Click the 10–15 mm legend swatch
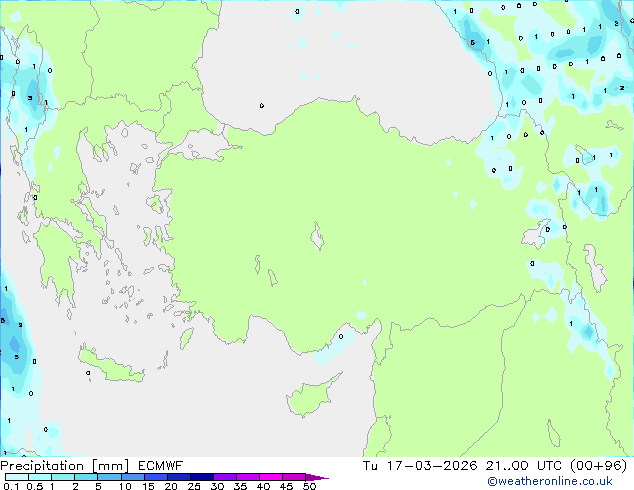Screen dimensions: 634x490 (132, 477)
